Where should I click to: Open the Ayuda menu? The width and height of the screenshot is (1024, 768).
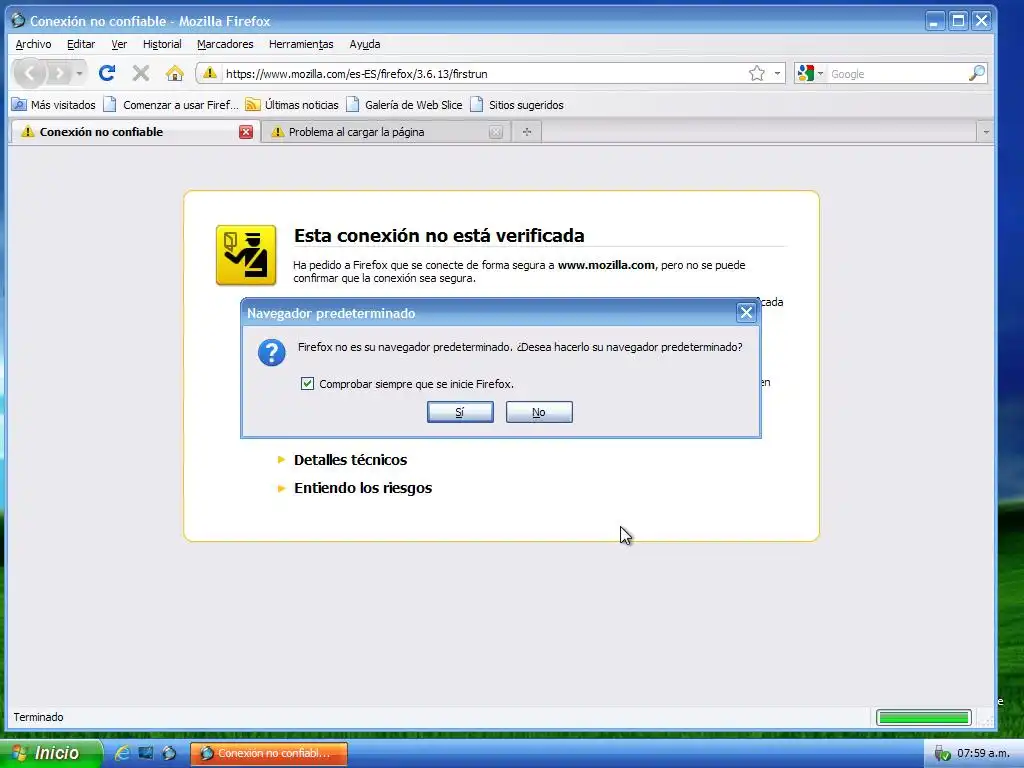click(x=364, y=44)
